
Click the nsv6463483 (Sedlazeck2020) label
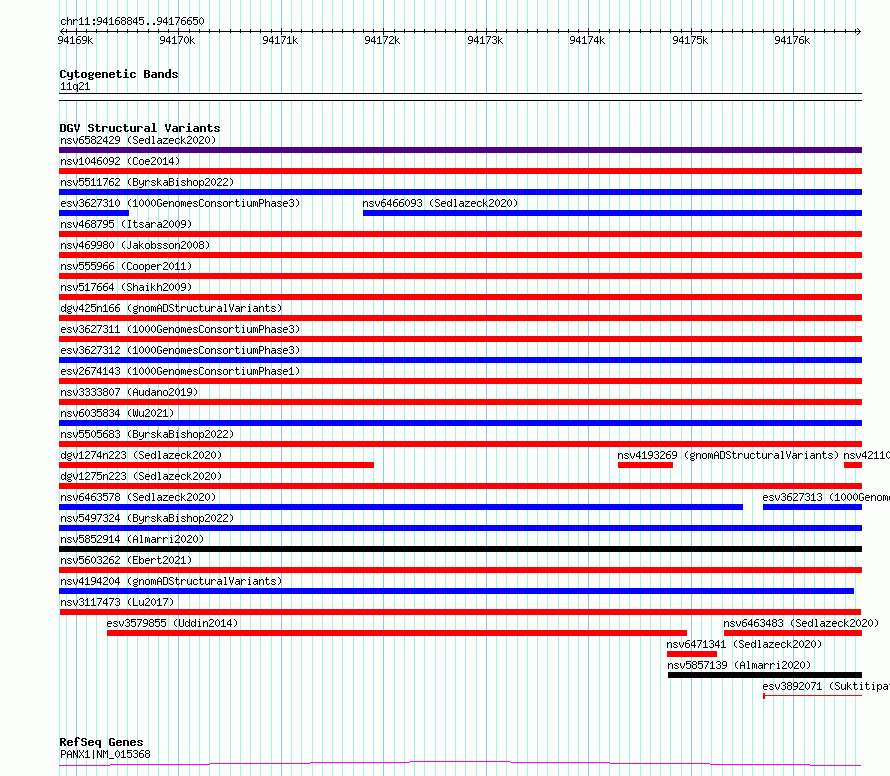click(801, 623)
